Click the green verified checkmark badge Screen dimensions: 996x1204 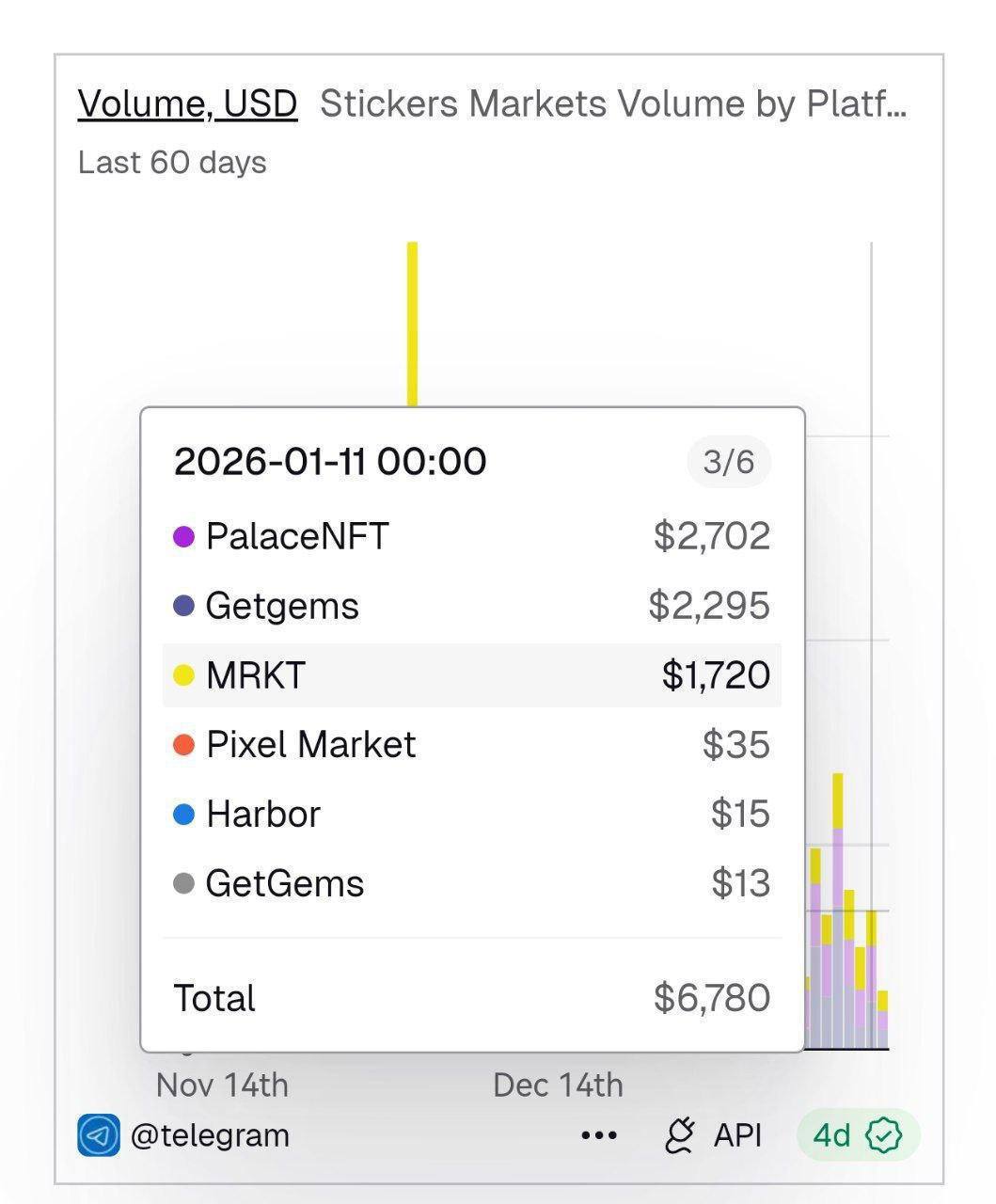883,1135
